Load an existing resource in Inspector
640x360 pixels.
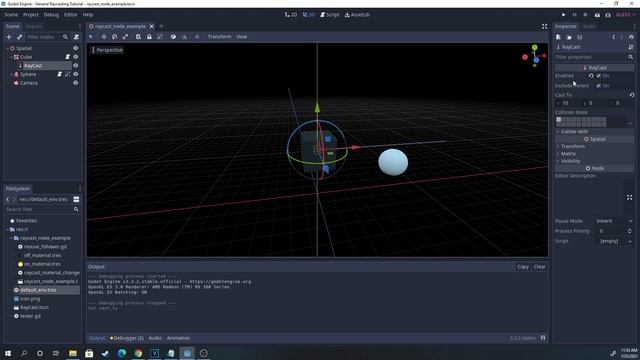tap(569, 37)
